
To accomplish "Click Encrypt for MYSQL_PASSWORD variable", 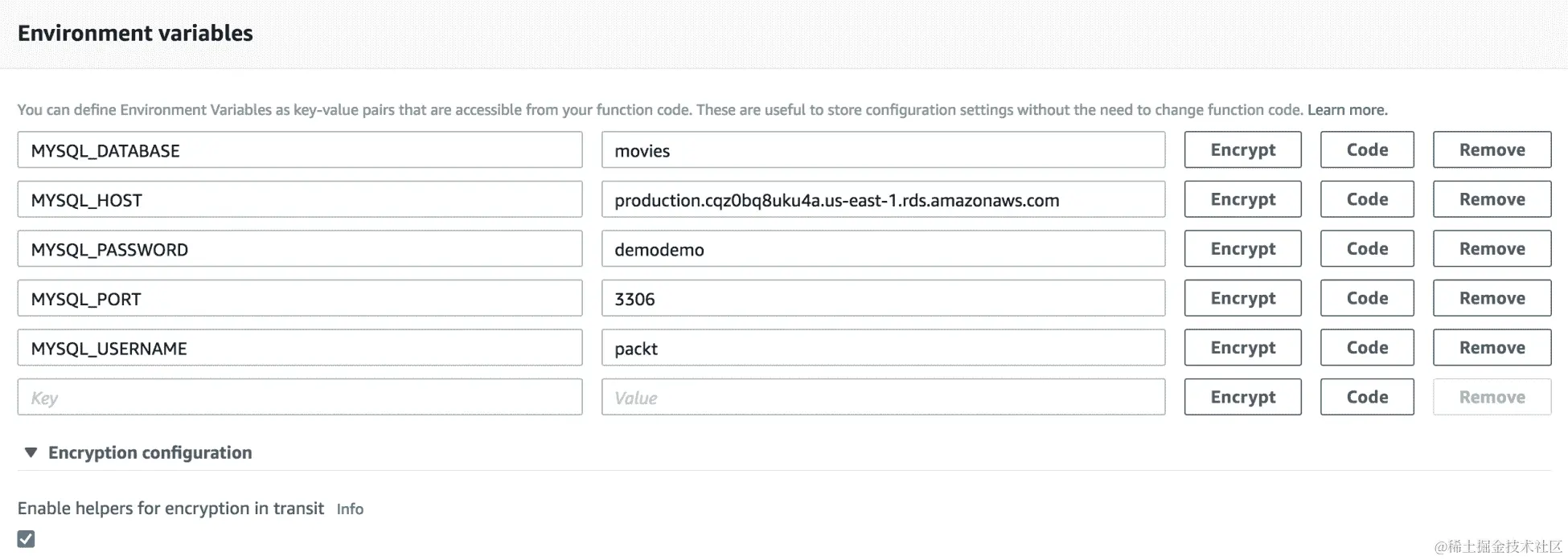I will [x=1242, y=249].
